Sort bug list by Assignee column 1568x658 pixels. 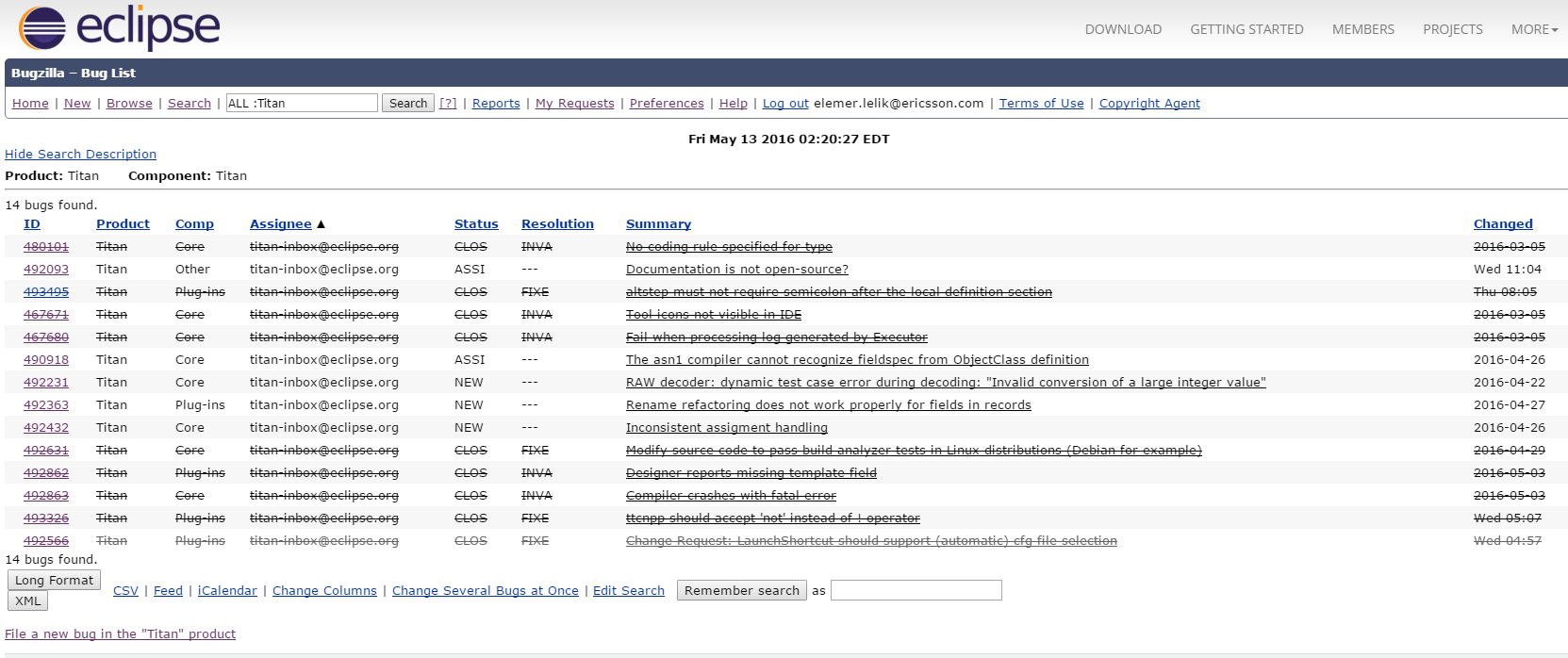[280, 224]
